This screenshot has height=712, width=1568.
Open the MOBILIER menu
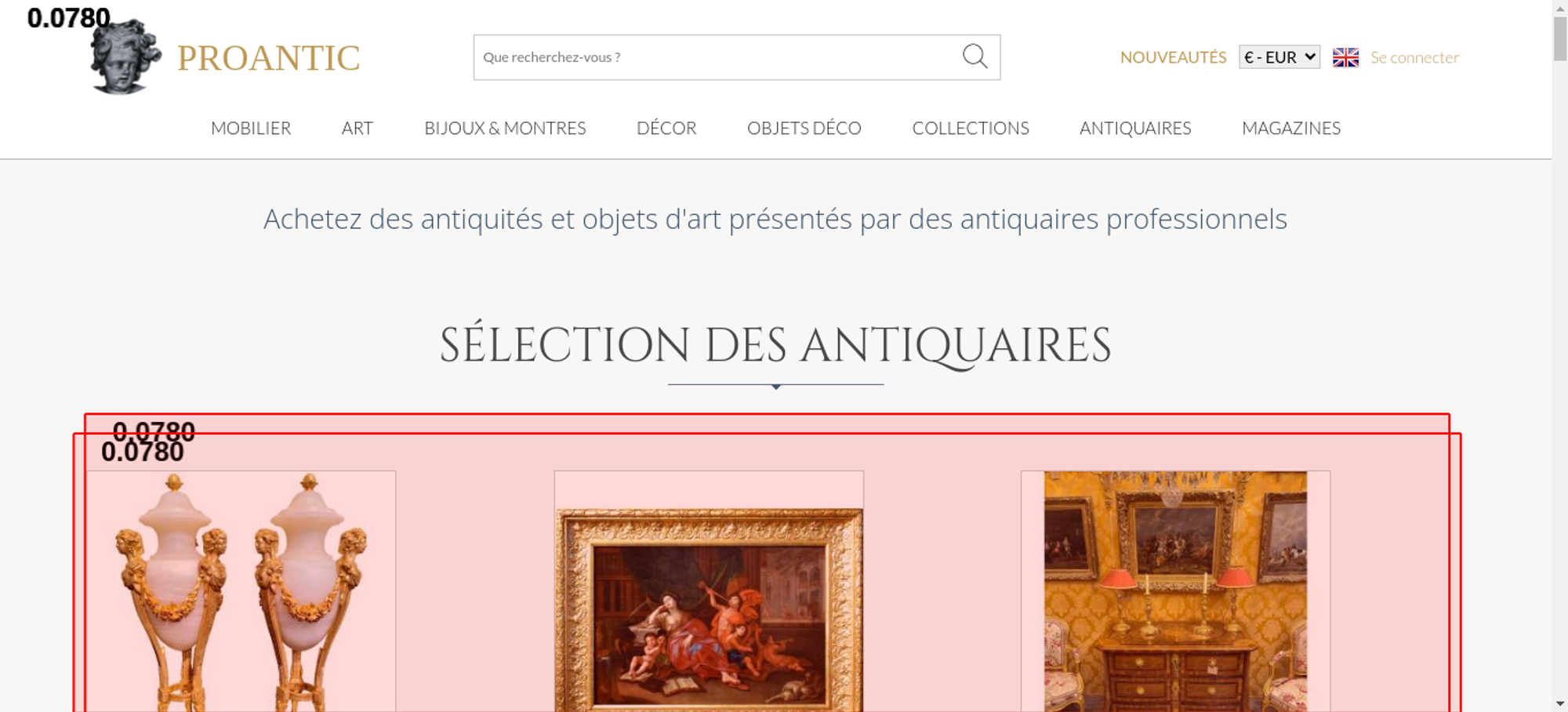251,128
